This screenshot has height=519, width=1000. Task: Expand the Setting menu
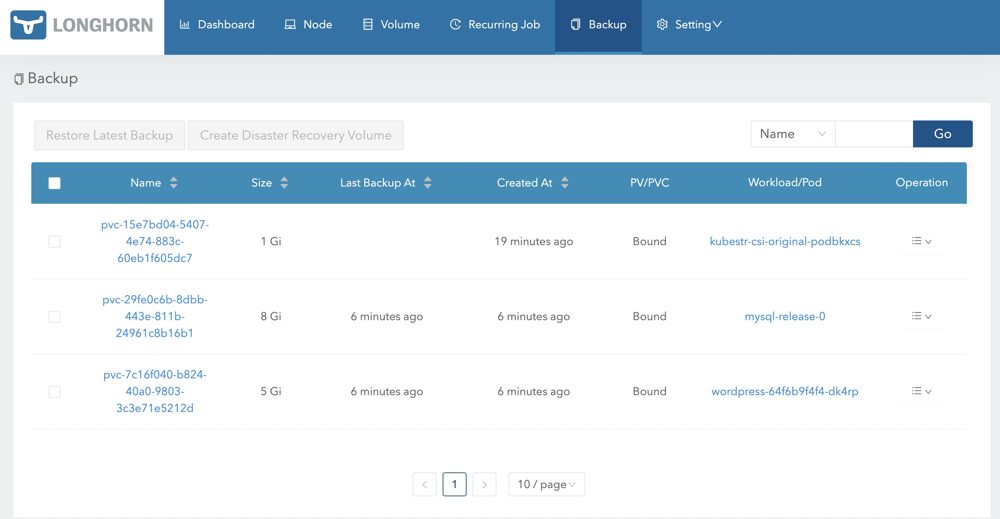(689, 25)
